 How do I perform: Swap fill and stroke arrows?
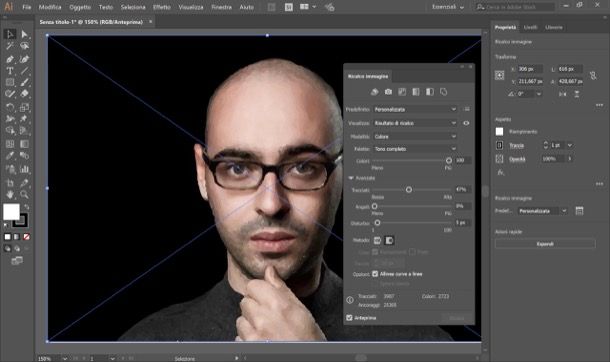(27, 206)
